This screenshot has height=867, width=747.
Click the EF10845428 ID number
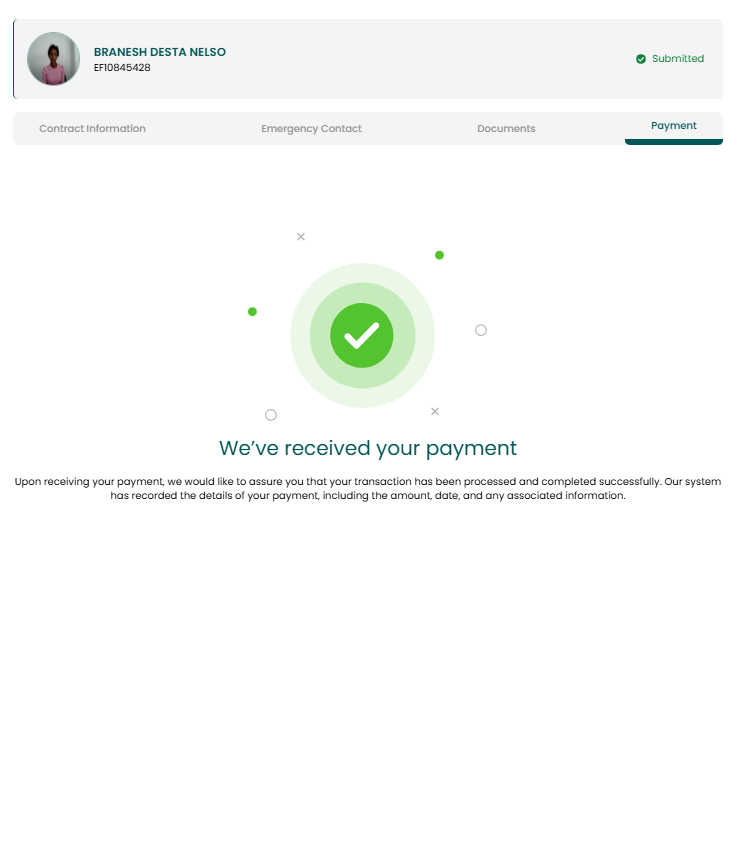[x=122, y=67]
